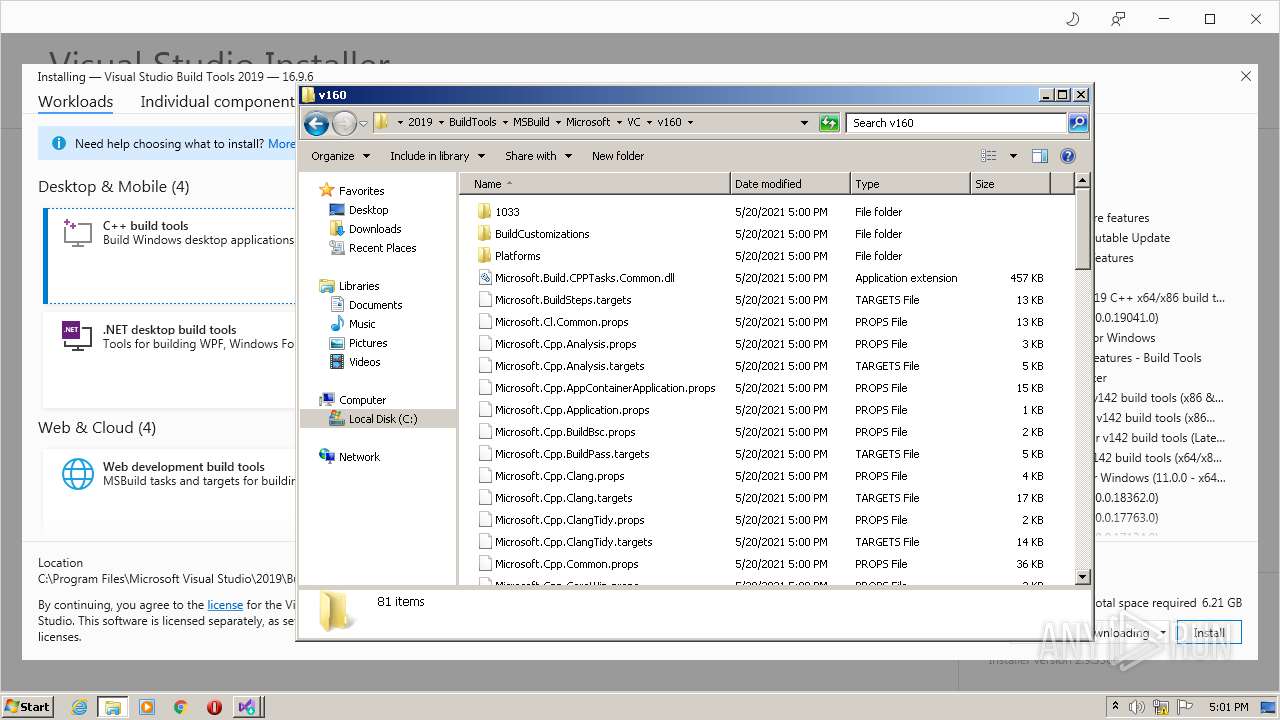Open Desktop in the navigation pane
Image resolution: width=1280 pixels, height=720 pixels.
368,210
